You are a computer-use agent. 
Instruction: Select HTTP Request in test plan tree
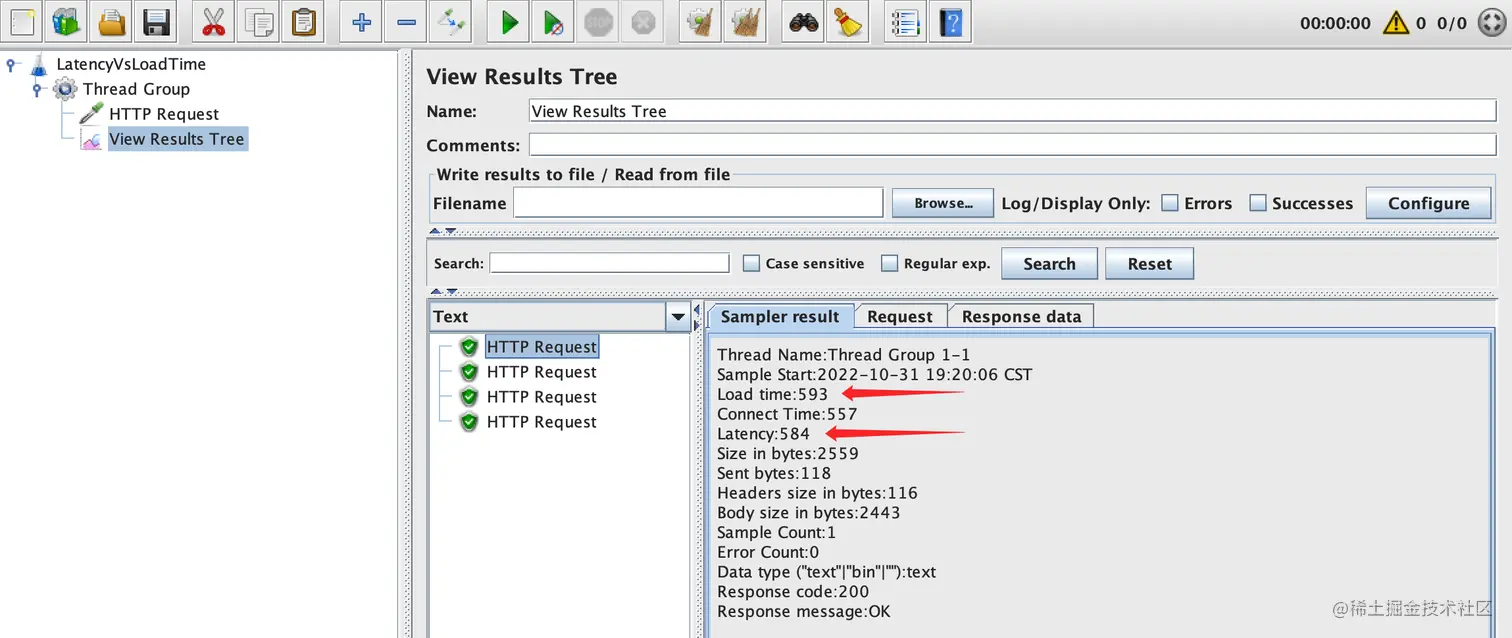click(x=164, y=114)
